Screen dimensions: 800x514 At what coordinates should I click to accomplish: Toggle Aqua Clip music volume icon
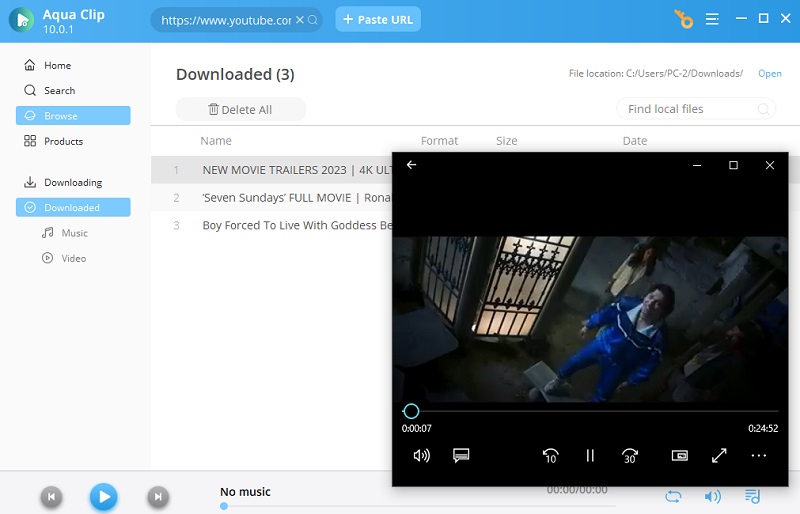(x=712, y=496)
